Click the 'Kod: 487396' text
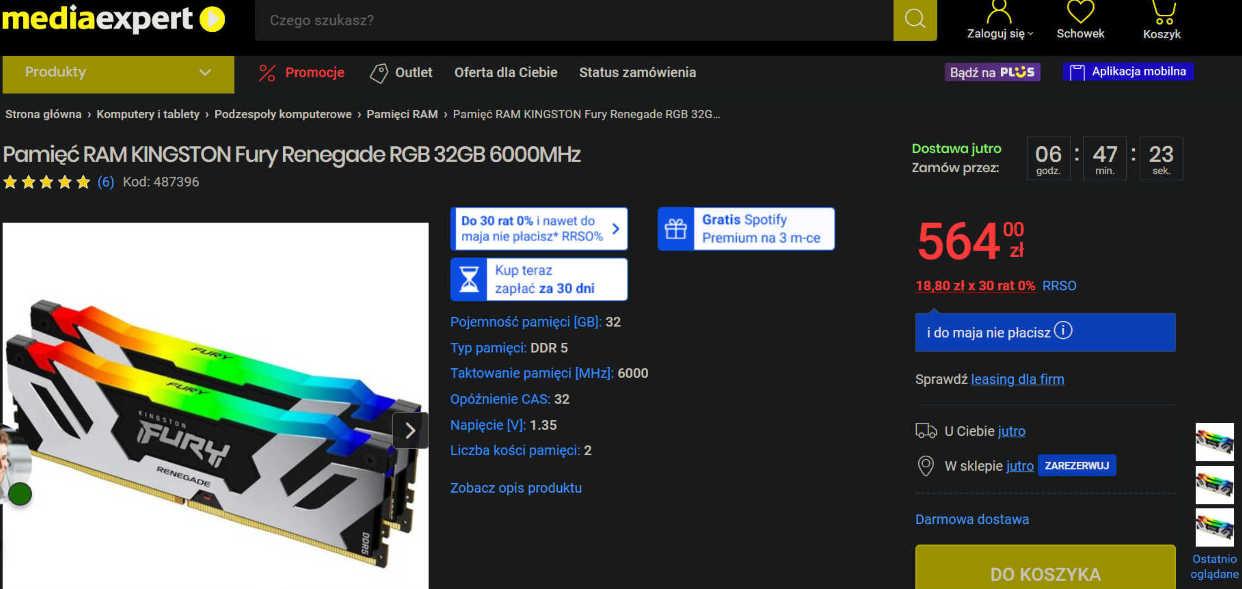This screenshot has height=589, width=1242. click(161, 182)
